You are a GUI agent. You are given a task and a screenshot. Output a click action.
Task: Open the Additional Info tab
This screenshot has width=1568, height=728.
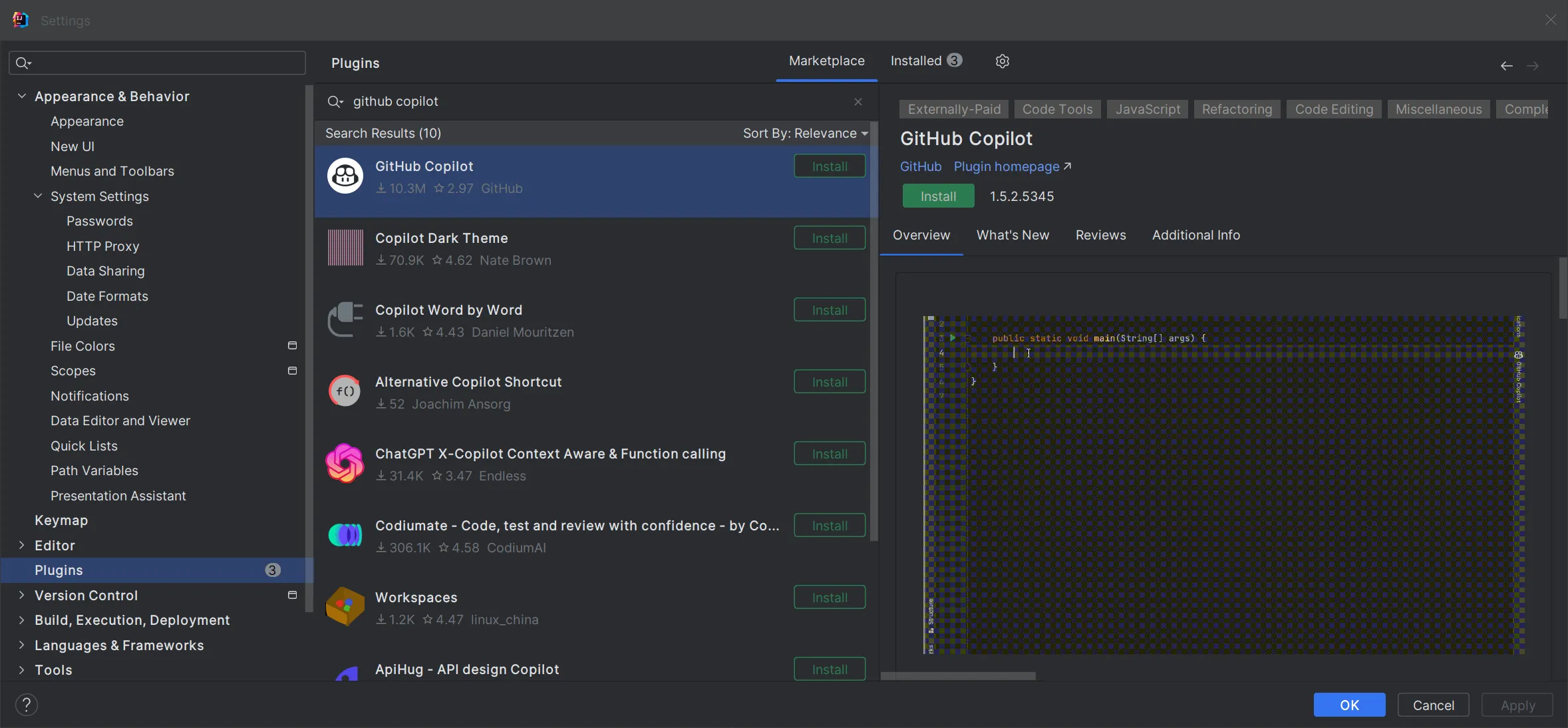pos(1196,236)
